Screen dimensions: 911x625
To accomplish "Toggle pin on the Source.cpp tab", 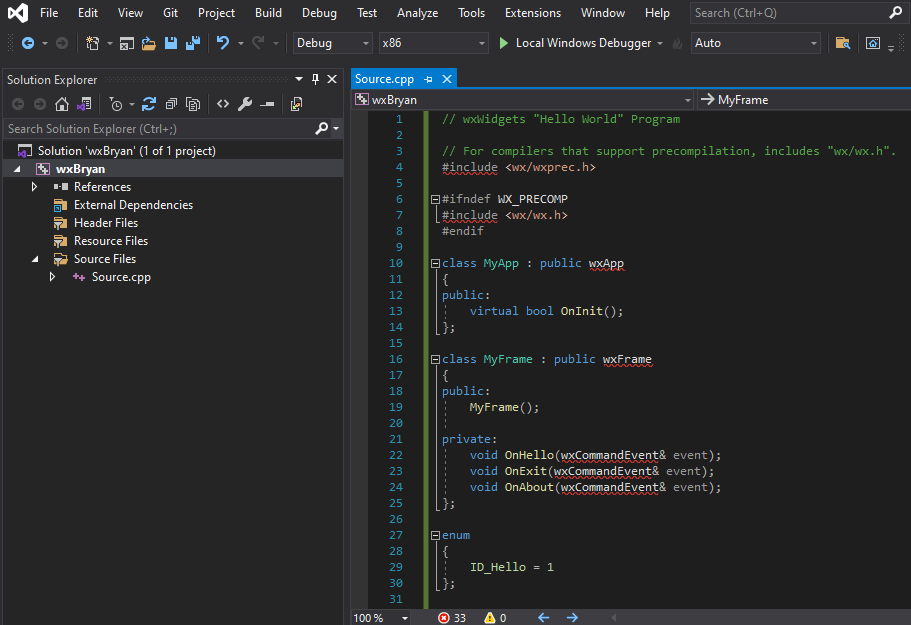I will click(x=429, y=79).
